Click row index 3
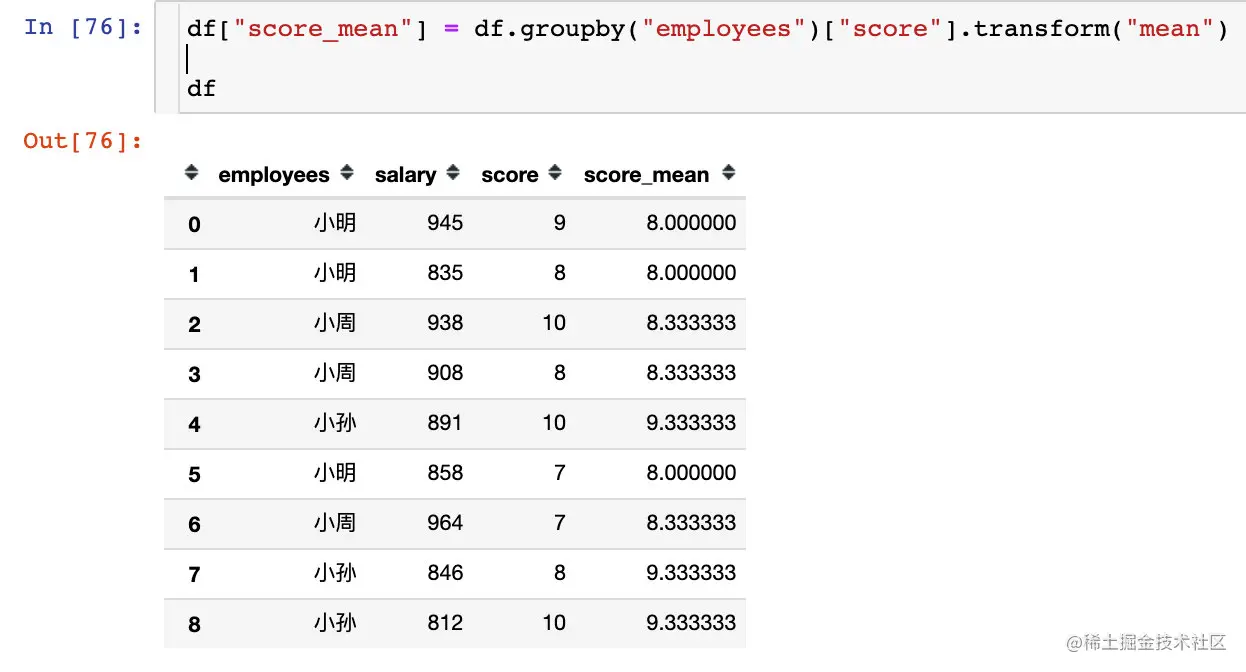Image resolution: width=1246 pixels, height=672 pixels. 194,375
